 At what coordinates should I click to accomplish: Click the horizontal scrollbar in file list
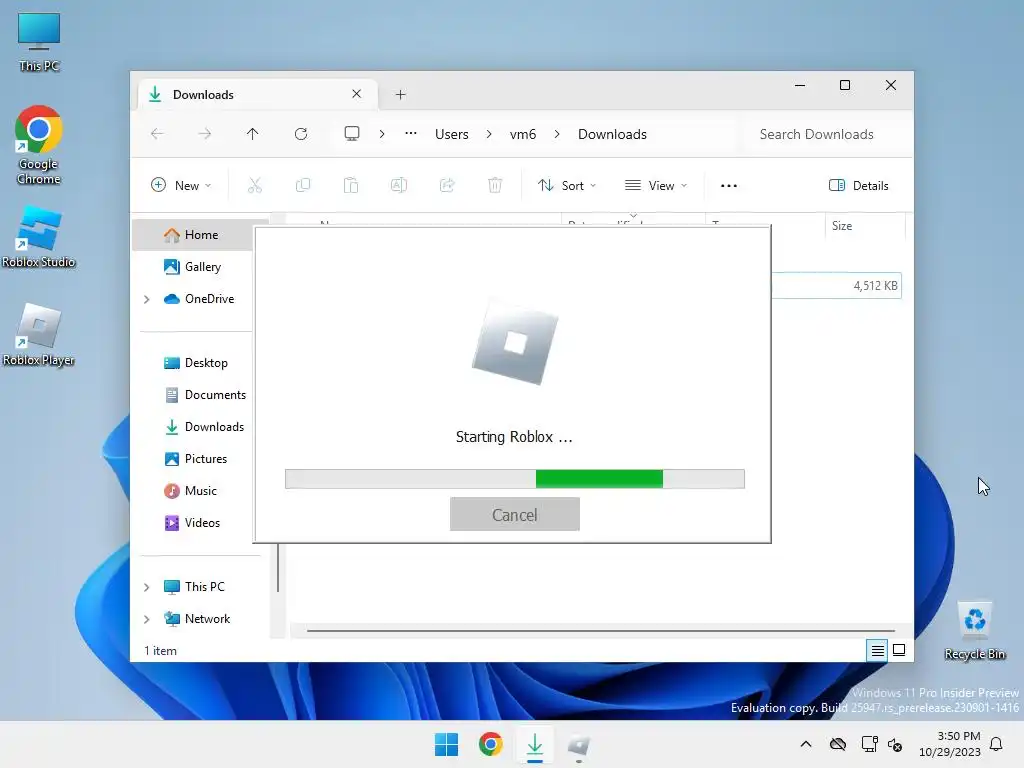coord(600,631)
